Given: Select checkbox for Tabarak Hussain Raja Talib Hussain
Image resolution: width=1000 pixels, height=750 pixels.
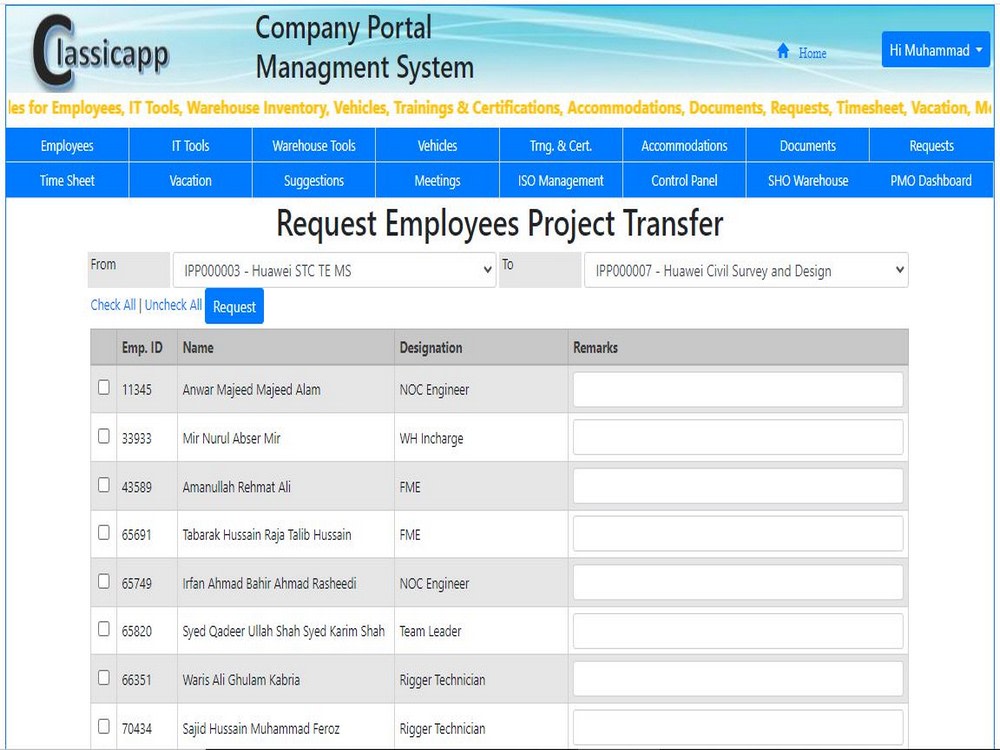Looking at the screenshot, I should 104,533.
